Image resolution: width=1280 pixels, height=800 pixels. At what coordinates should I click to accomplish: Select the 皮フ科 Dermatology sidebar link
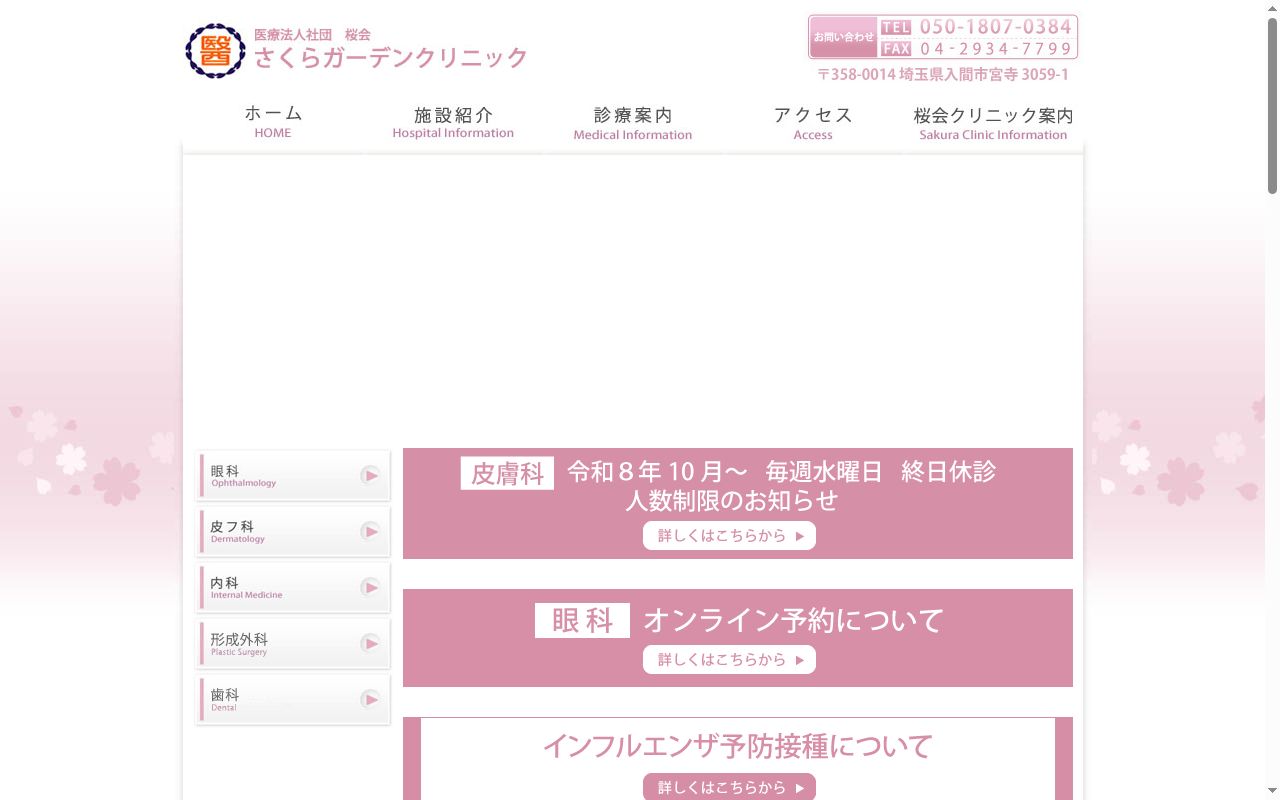[293, 531]
